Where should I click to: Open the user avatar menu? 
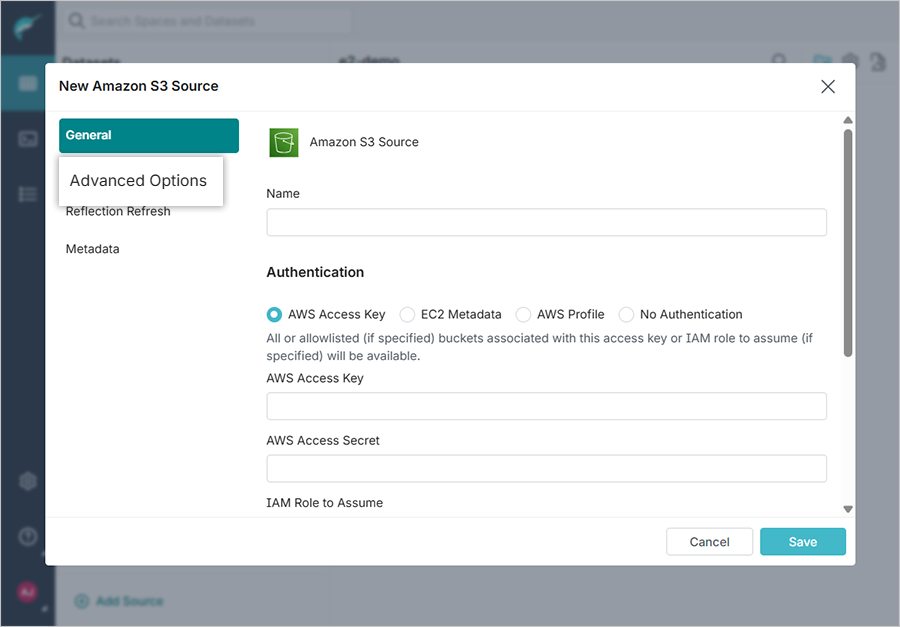tap(27, 591)
